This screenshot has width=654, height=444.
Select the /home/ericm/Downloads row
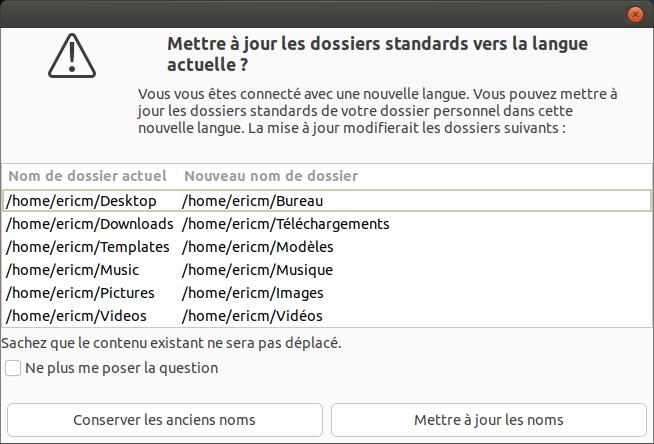tap(90, 224)
